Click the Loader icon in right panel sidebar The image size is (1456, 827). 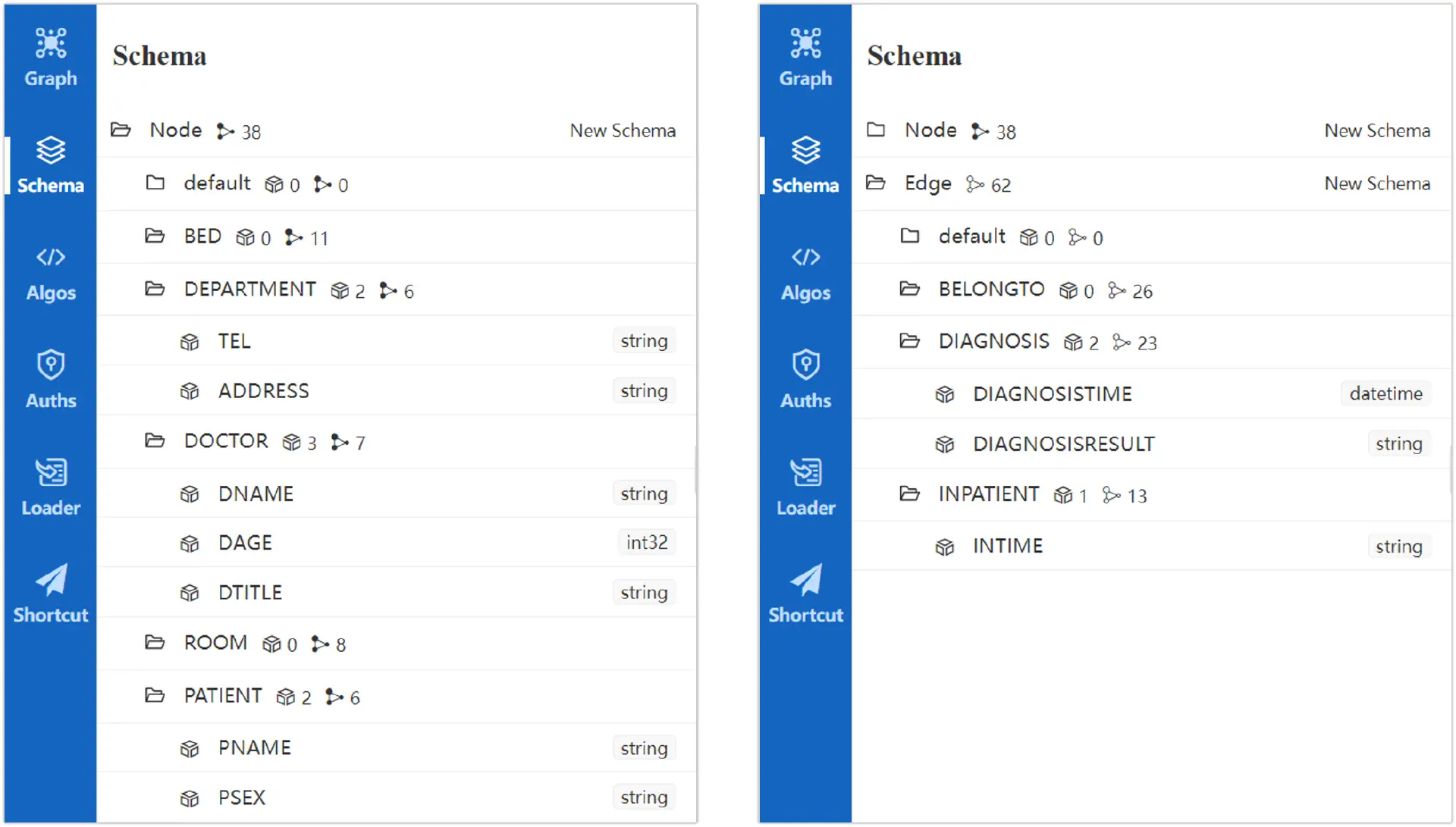805,487
